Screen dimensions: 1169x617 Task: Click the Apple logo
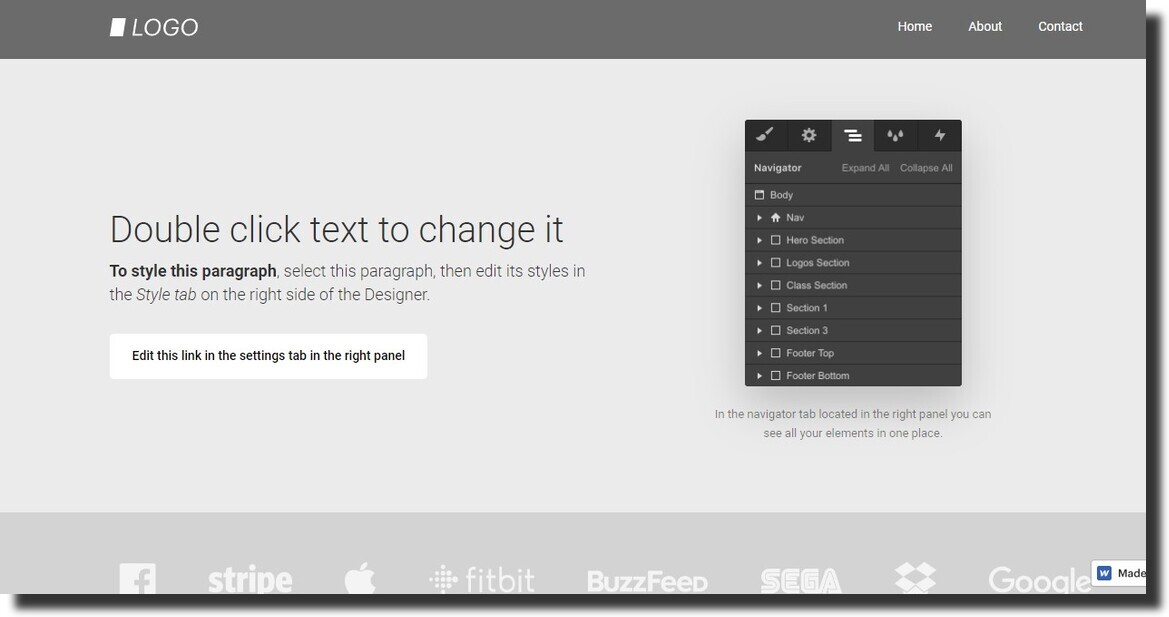tap(360, 578)
